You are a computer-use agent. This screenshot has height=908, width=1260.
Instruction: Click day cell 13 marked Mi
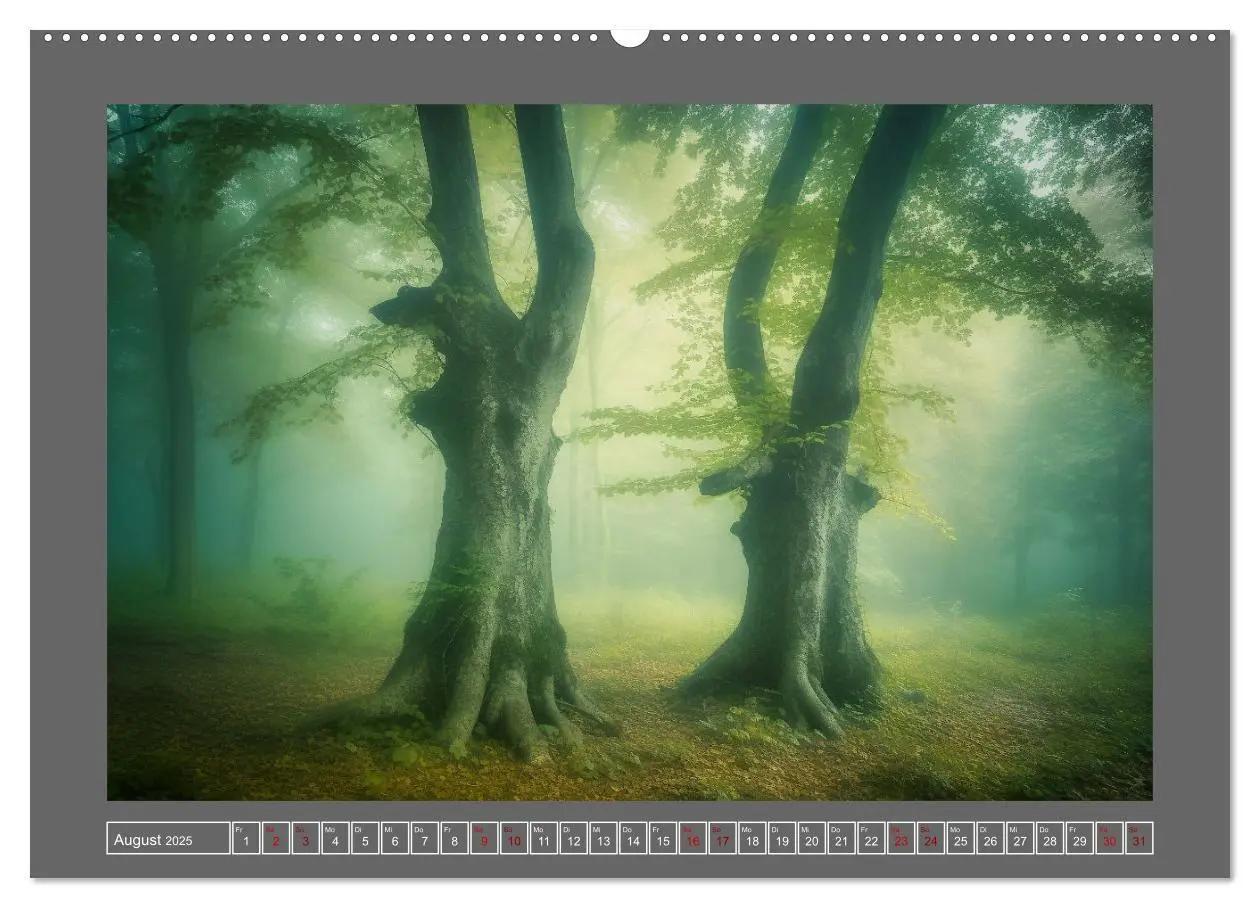point(603,839)
